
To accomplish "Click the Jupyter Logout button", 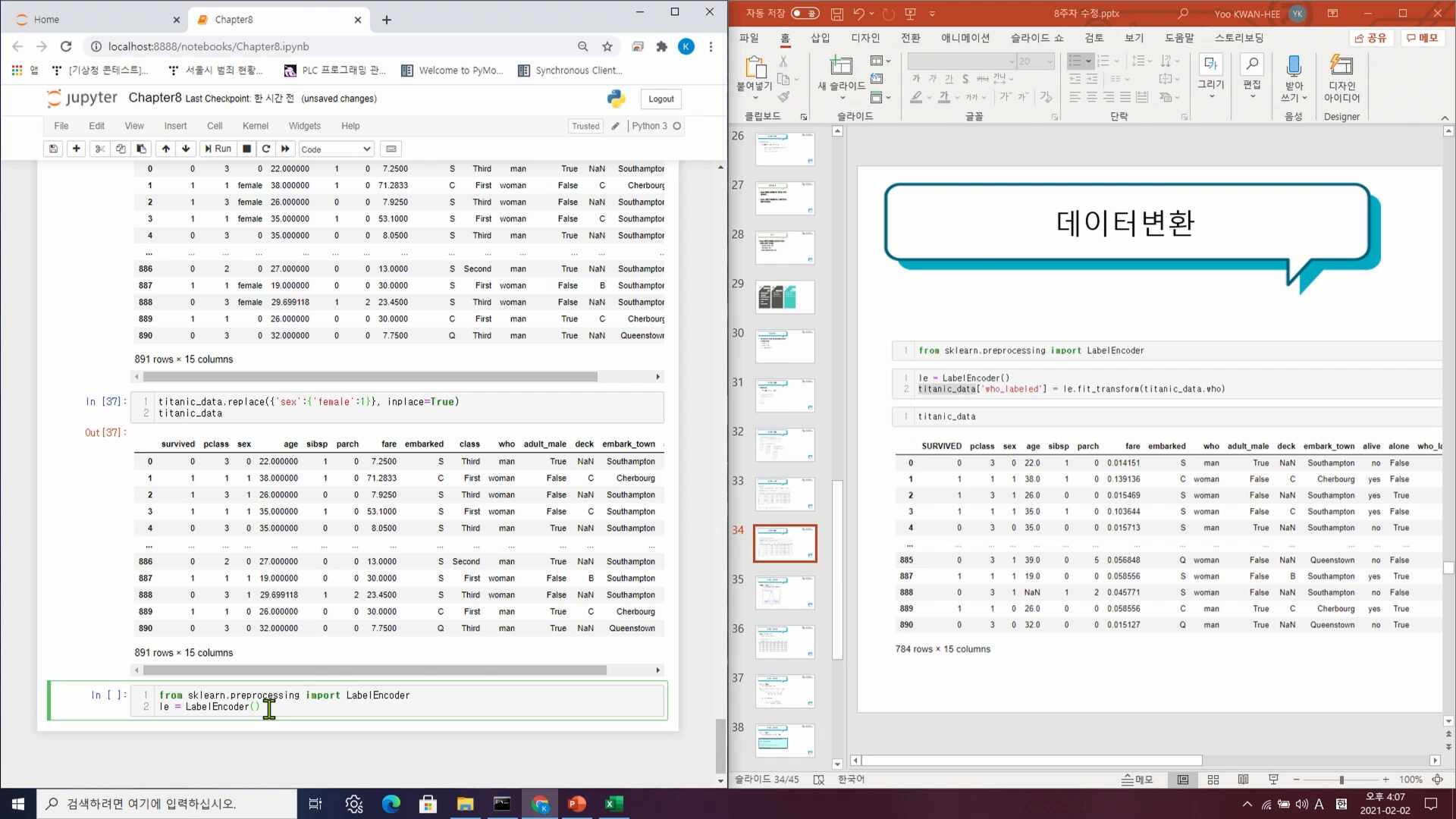I will coord(661,99).
